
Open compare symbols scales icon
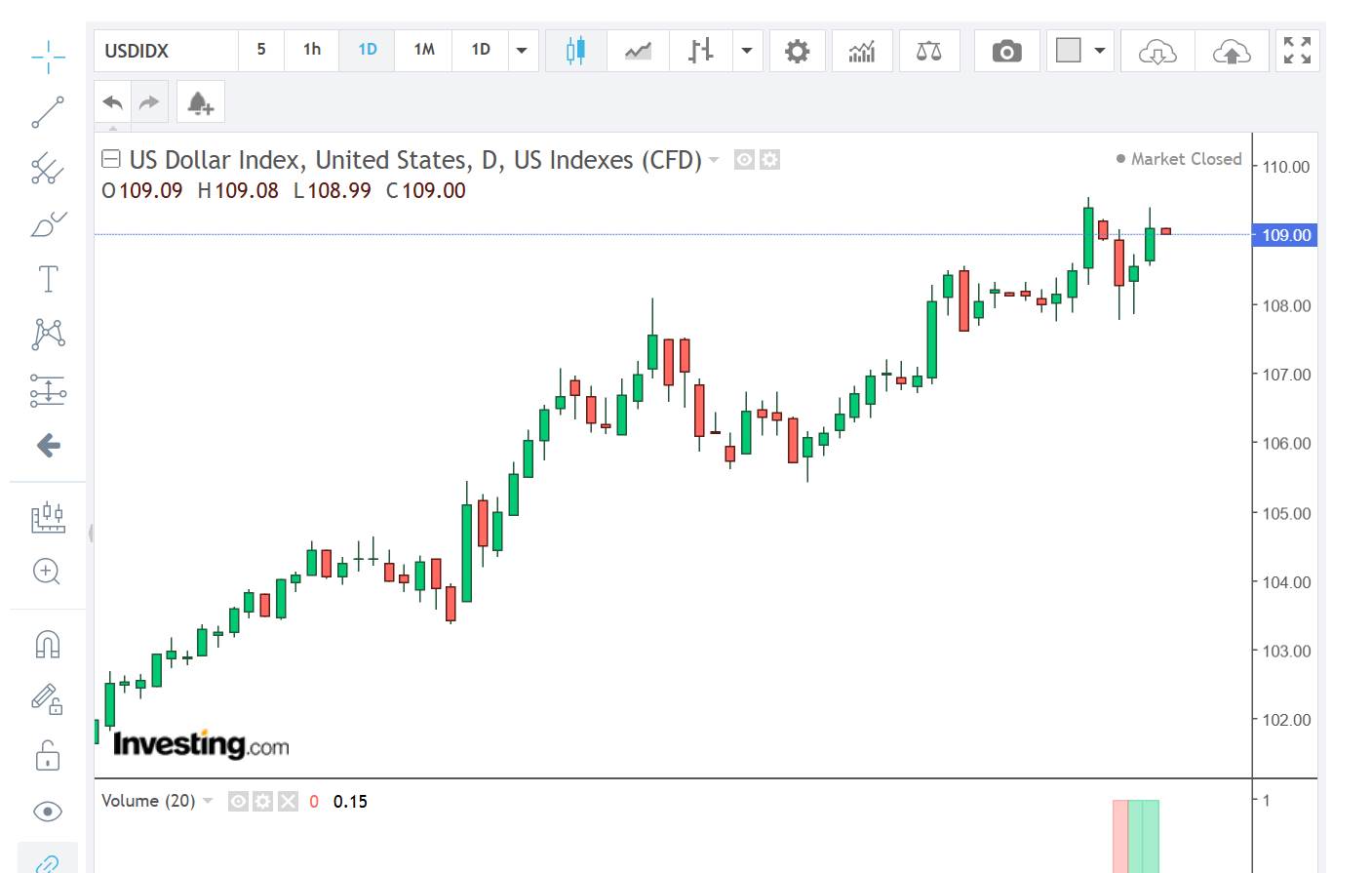(929, 51)
